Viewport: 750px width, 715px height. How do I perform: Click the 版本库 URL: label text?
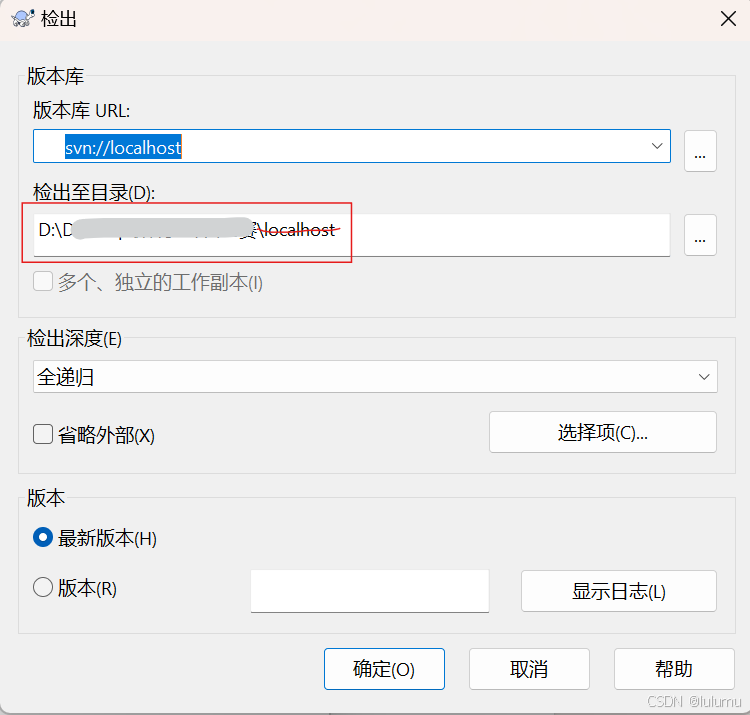(x=81, y=110)
